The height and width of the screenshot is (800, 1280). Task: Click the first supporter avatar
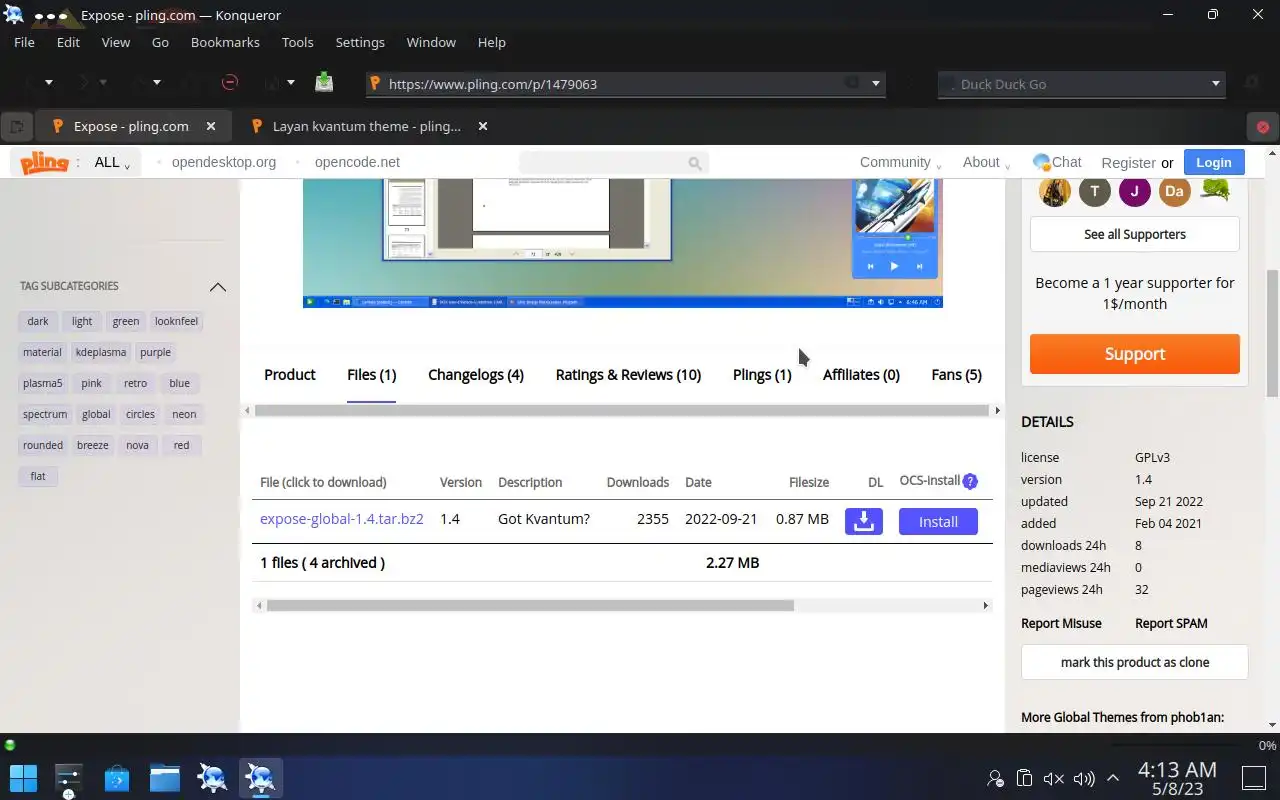pyautogui.click(x=1055, y=191)
